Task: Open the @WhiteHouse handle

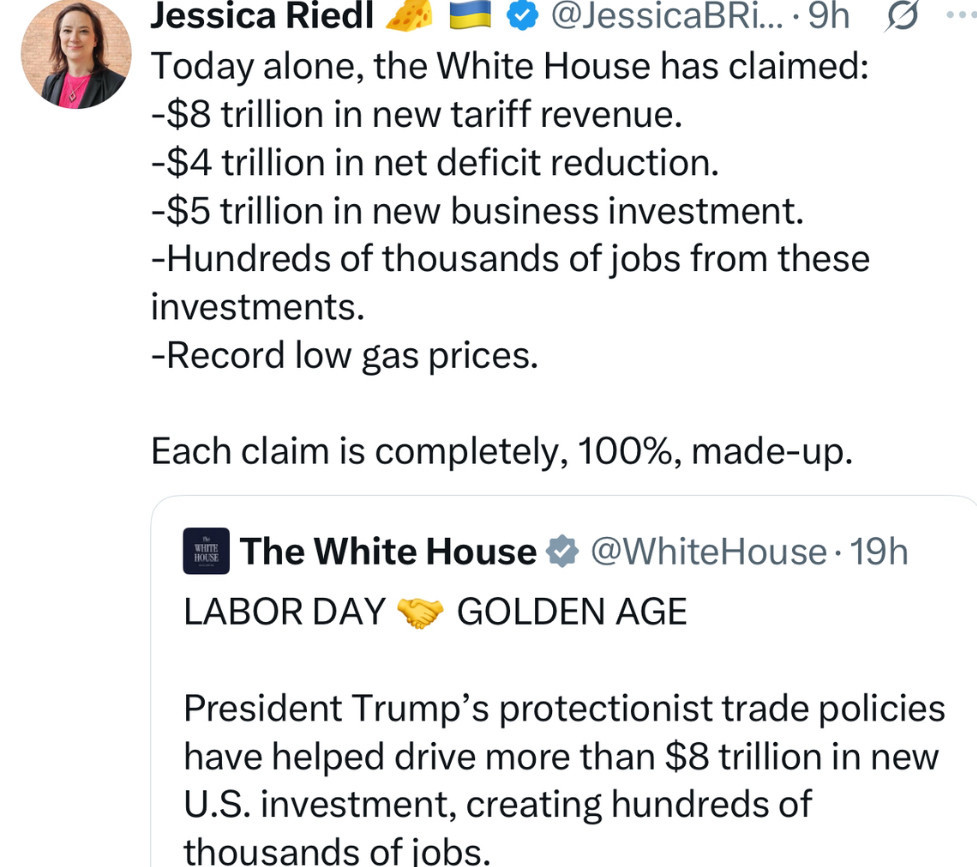Action: point(708,552)
